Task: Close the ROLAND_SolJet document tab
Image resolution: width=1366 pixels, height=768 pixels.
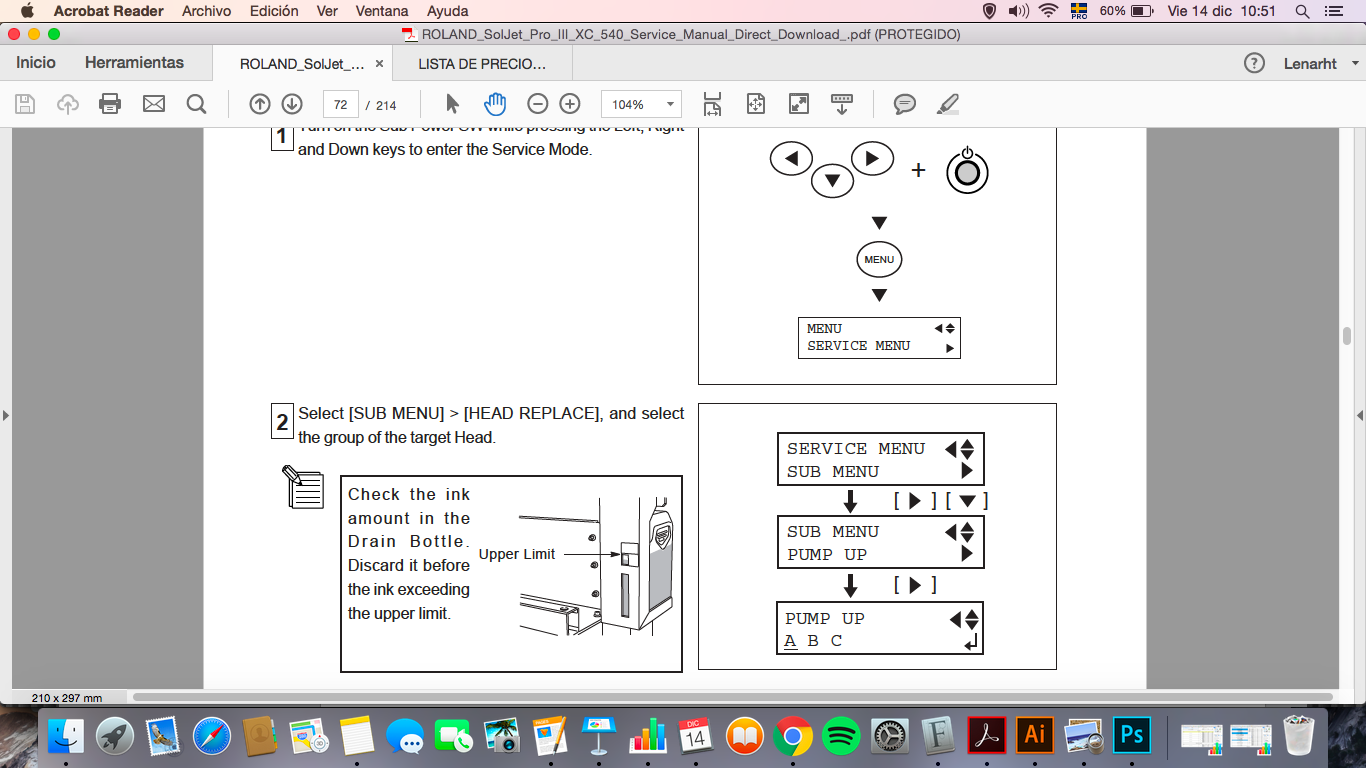Action: coord(379,63)
